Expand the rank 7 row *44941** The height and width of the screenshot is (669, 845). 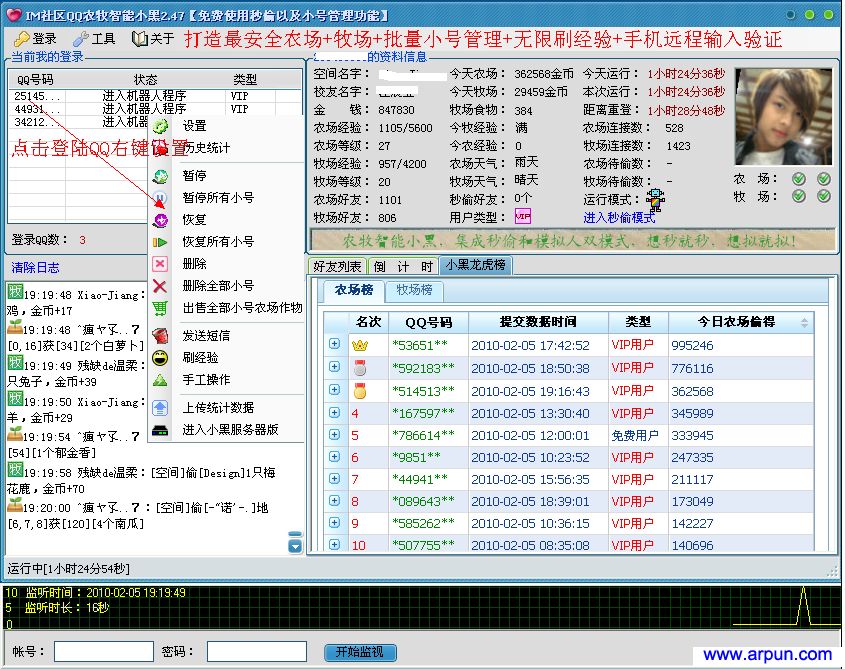click(334, 479)
